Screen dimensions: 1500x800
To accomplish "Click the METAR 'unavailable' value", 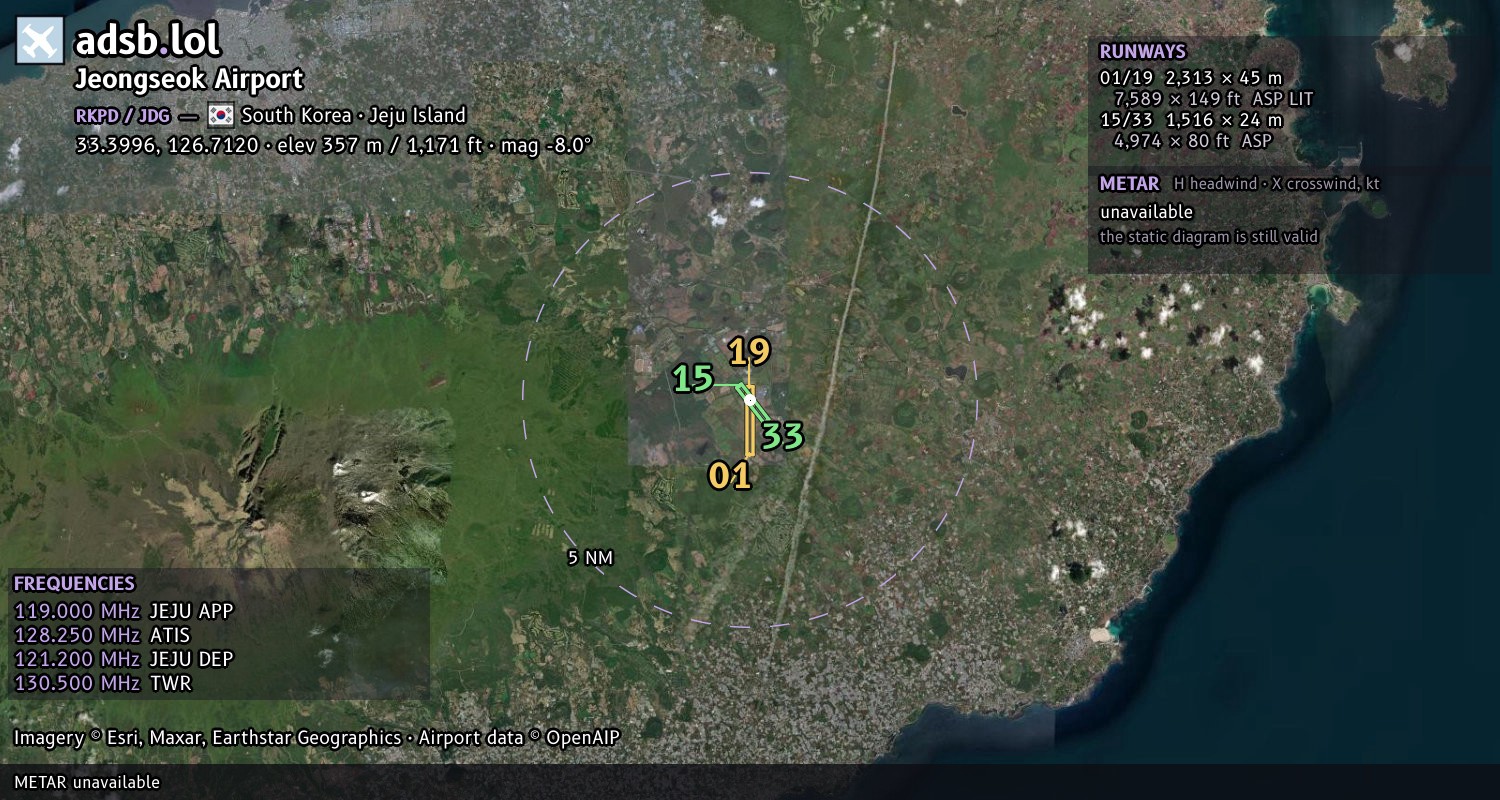I will pos(1146,212).
